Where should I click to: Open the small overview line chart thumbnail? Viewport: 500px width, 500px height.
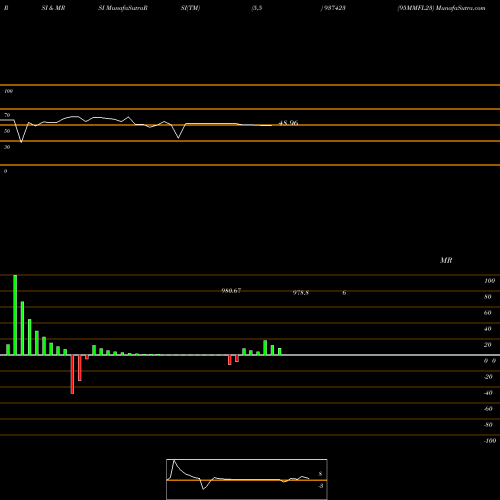click(x=247, y=479)
